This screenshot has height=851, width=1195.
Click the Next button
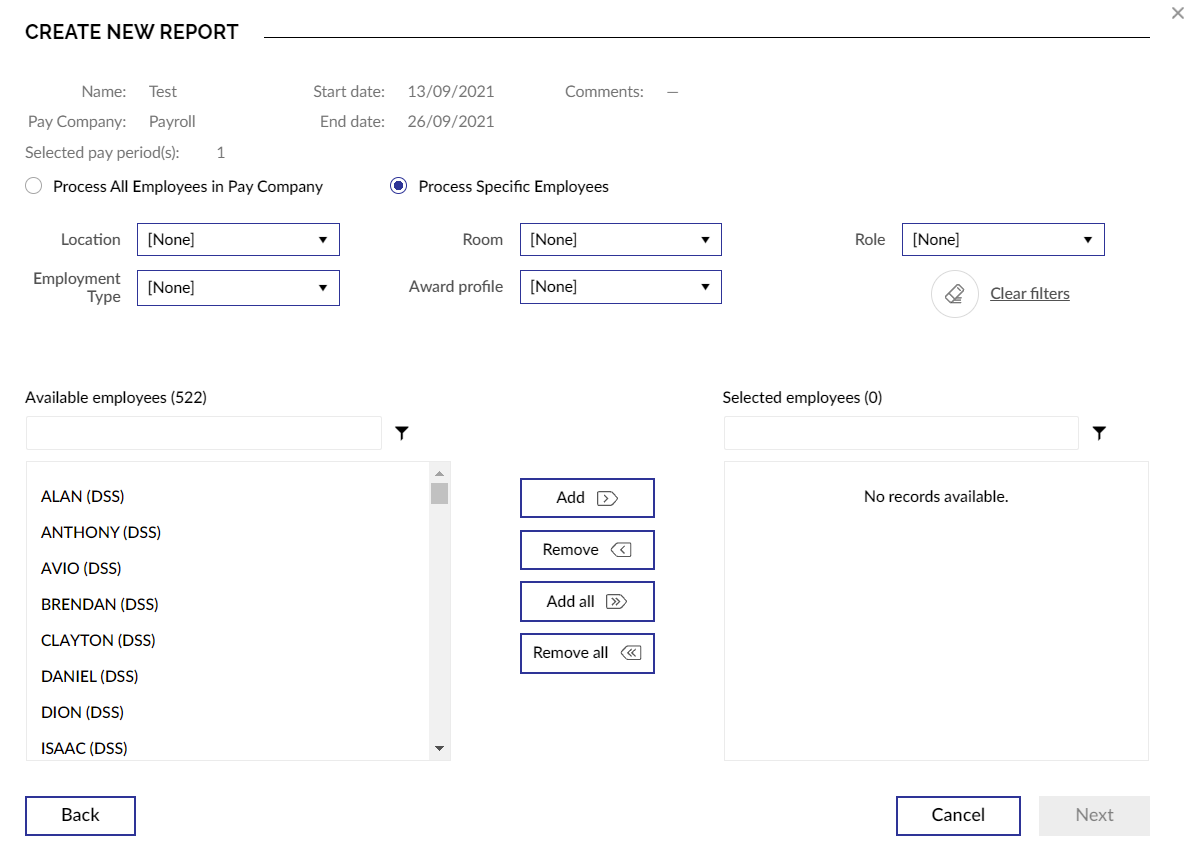tap(1094, 815)
